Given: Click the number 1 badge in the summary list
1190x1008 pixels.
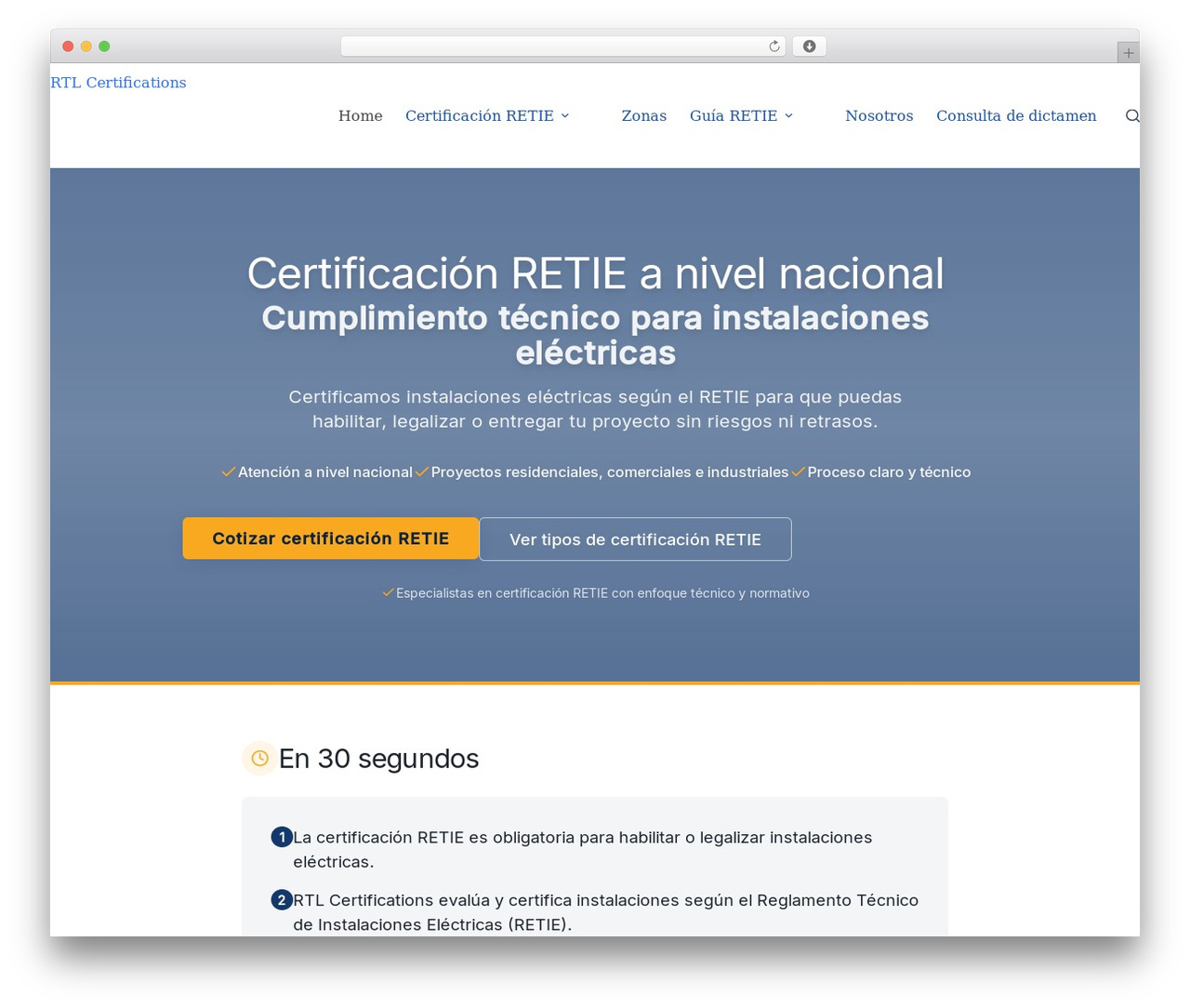Looking at the screenshot, I should point(282,837).
